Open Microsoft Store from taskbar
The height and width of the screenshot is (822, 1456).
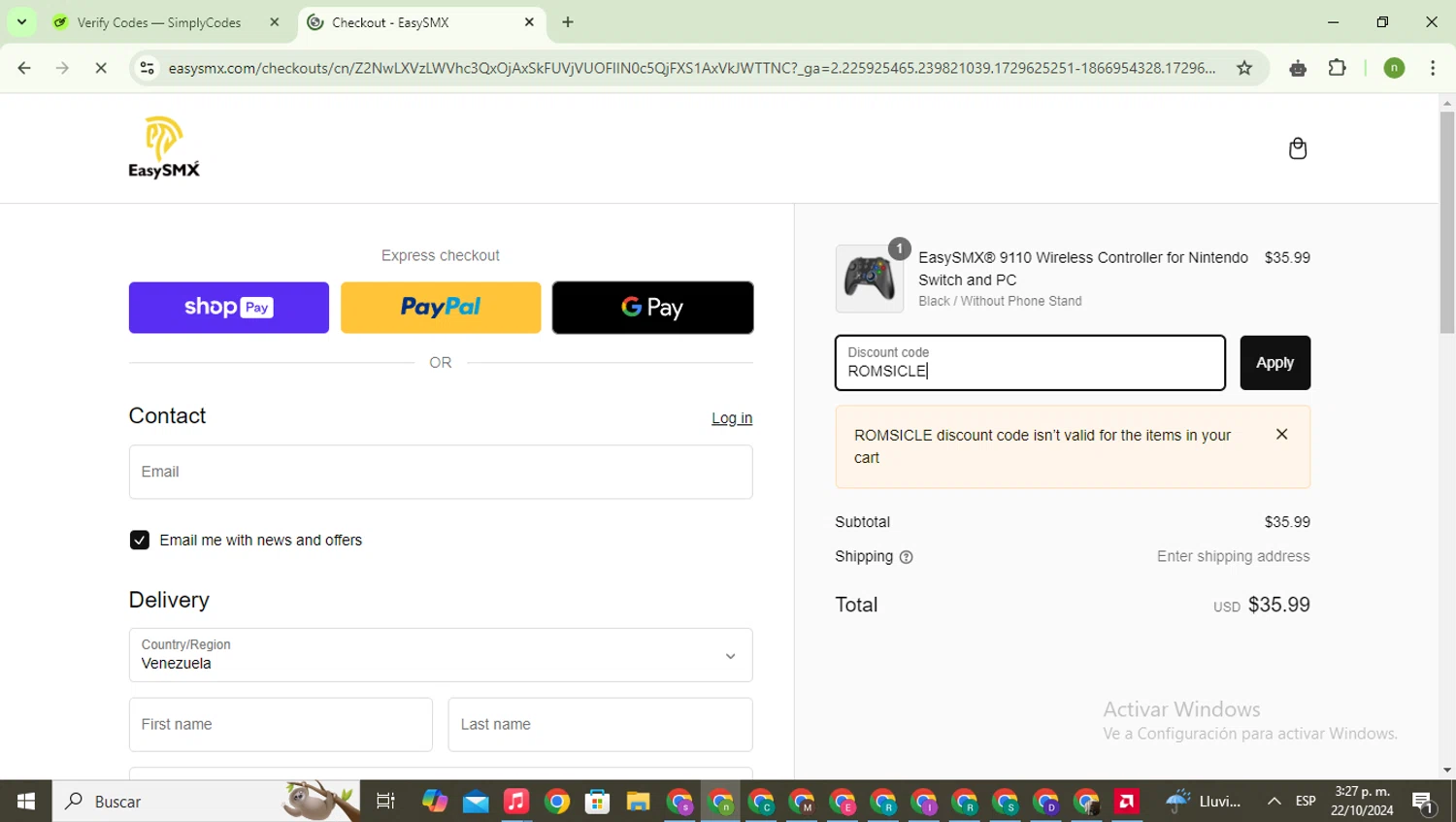[597, 802]
